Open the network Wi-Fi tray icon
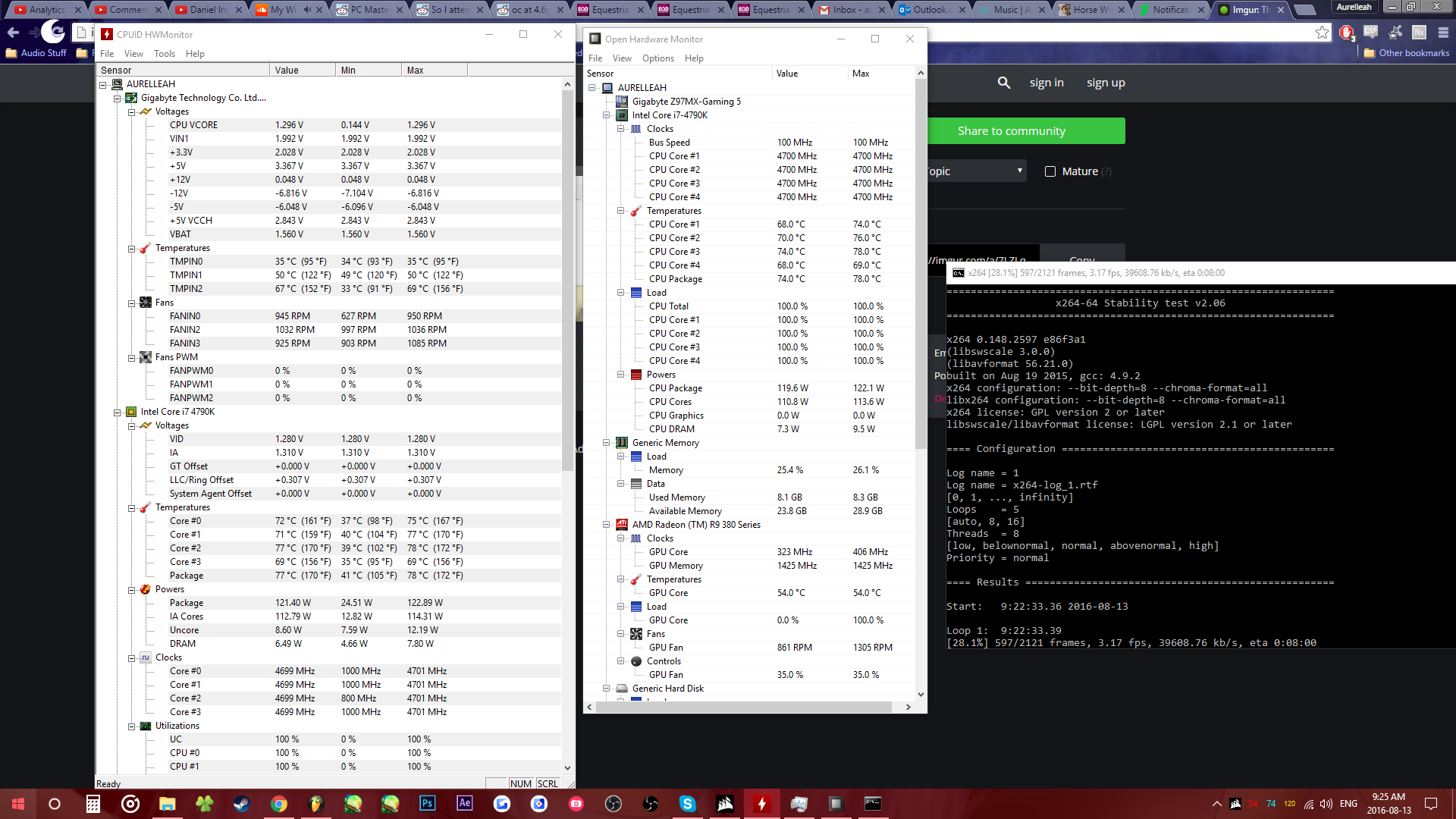1456x819 pixels. [x=1309, y=804]
